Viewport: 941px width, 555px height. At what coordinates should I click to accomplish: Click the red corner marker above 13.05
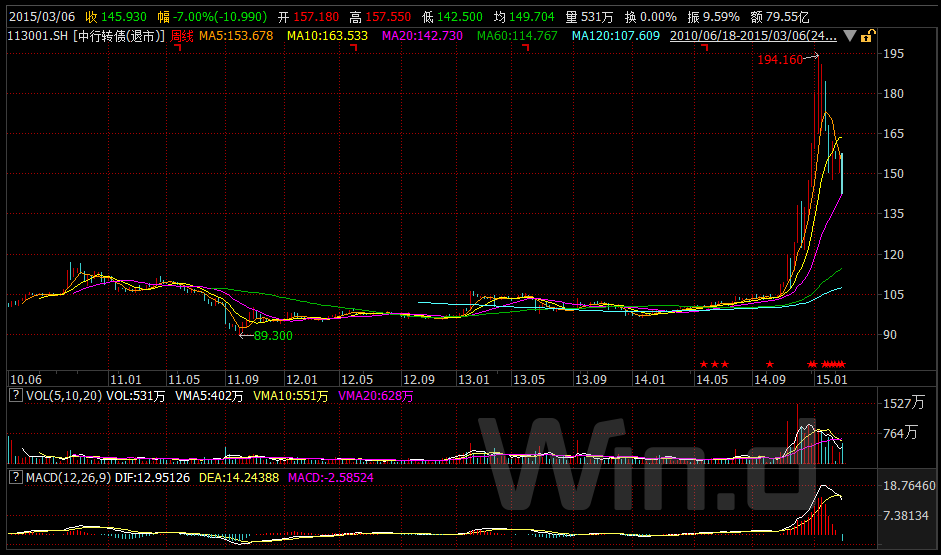[x=526, y=47]
